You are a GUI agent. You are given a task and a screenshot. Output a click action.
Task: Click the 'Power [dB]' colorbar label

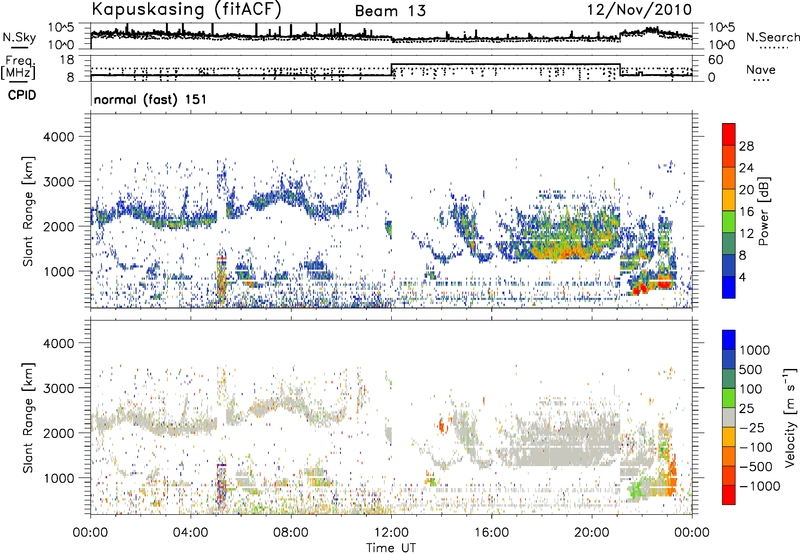[x=764, y=211]
